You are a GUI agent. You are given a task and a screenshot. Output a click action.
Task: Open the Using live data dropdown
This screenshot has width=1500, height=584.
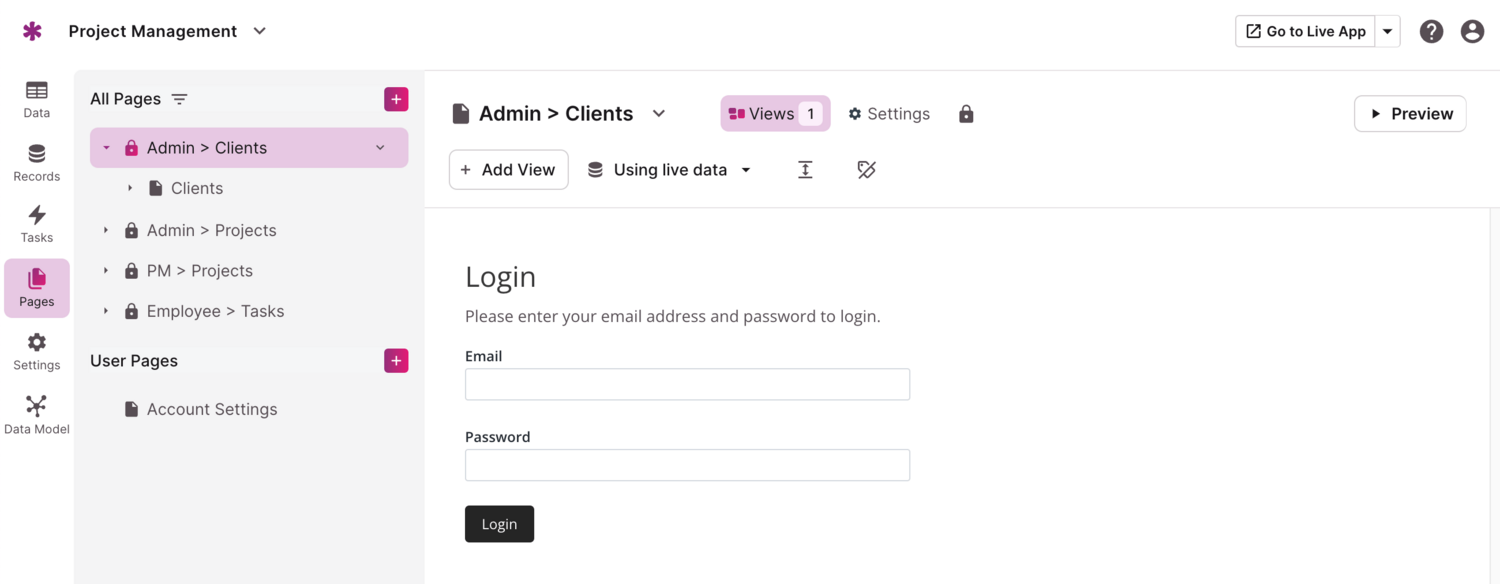coord(669,170)
